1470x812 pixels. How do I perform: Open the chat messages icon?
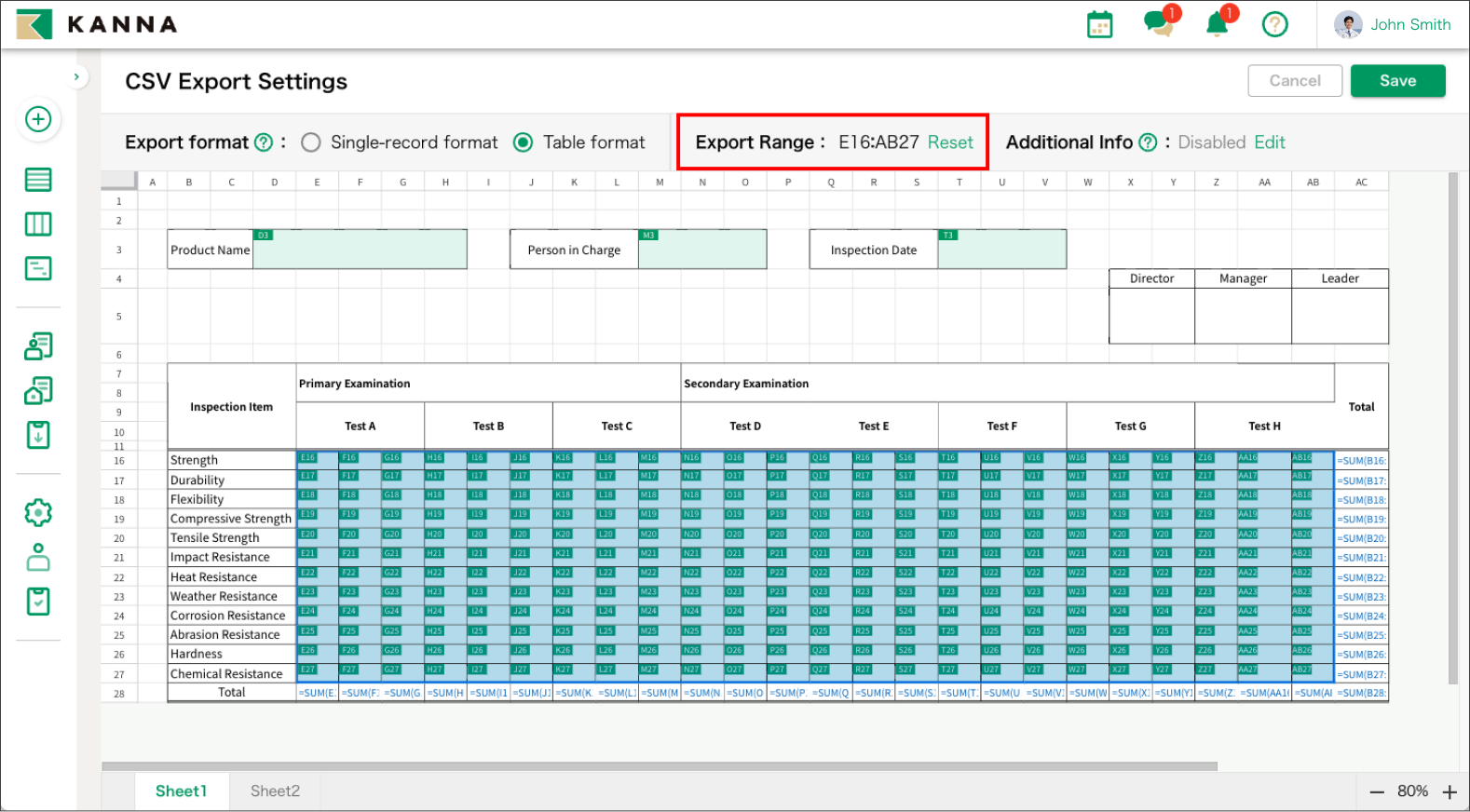(x=1159, y=23)
